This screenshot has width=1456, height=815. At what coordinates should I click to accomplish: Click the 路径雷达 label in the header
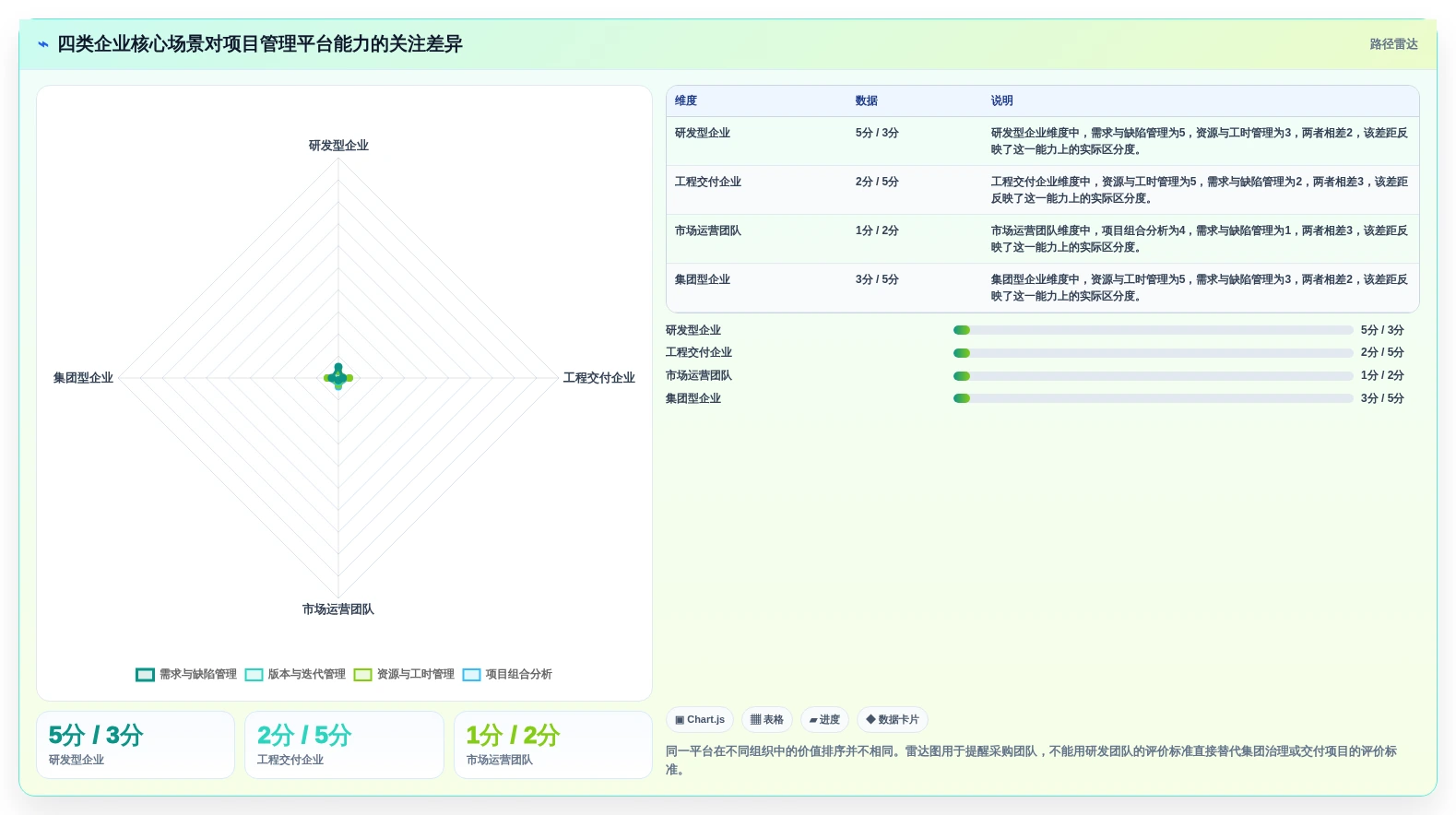pyautogui.click(x=1393, y=44)
